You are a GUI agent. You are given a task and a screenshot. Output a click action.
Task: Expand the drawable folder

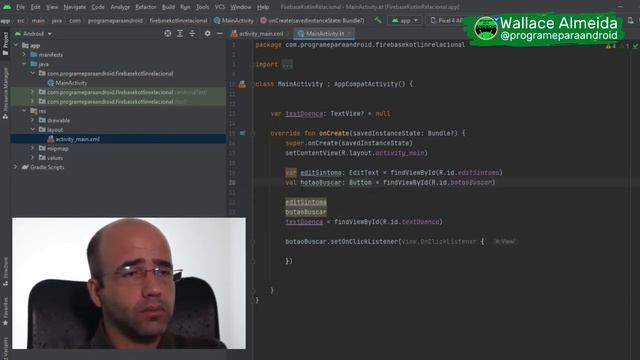tap(32, 120)
